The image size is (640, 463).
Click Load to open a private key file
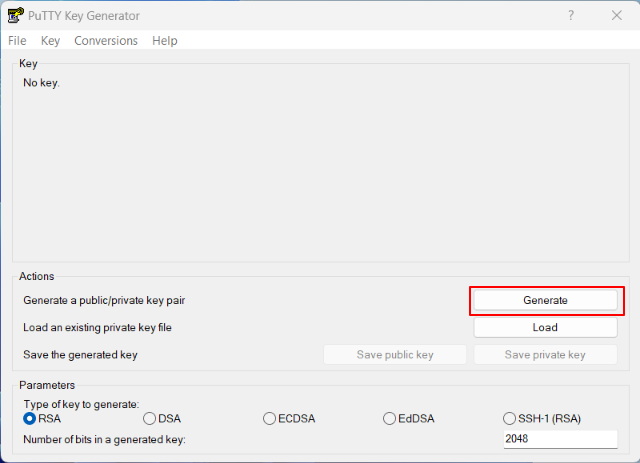click(x=545, y=327)
